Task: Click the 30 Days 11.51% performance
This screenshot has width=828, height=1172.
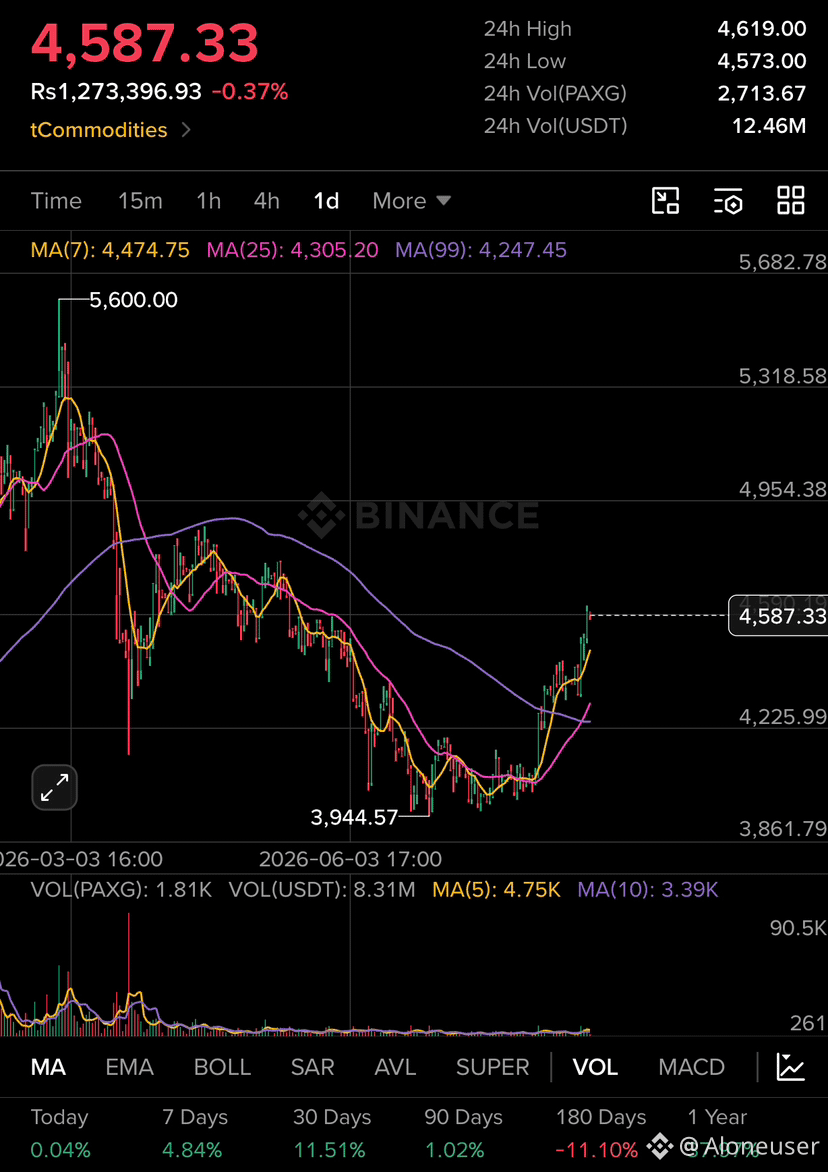Action: 332,1133
